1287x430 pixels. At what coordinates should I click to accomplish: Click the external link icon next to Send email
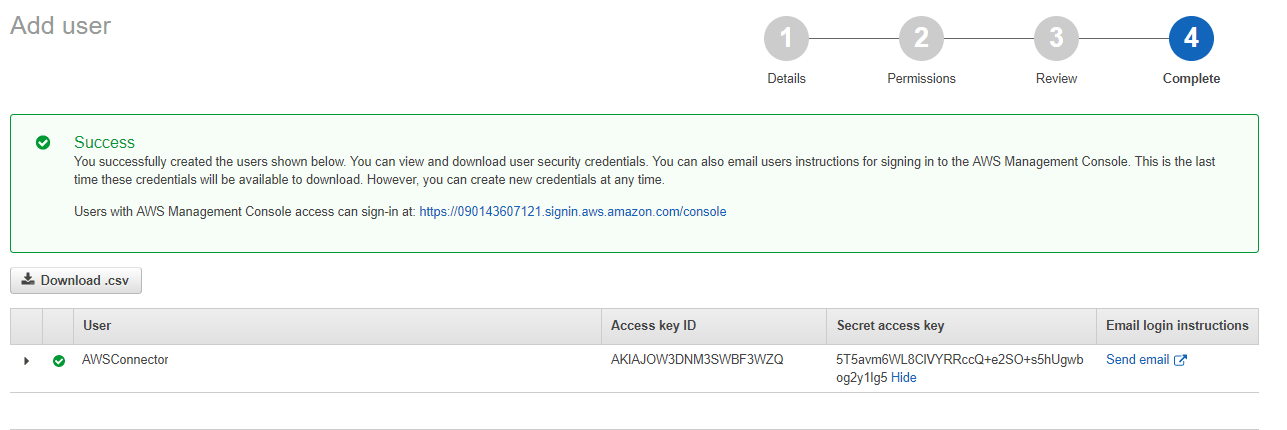tap(1180, 361)
